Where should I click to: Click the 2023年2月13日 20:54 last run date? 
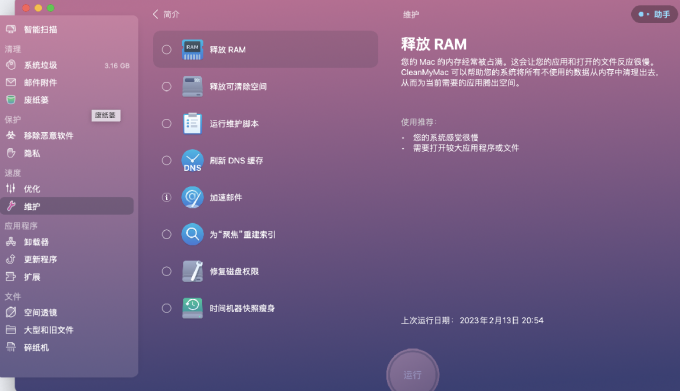tap(501, 320)
